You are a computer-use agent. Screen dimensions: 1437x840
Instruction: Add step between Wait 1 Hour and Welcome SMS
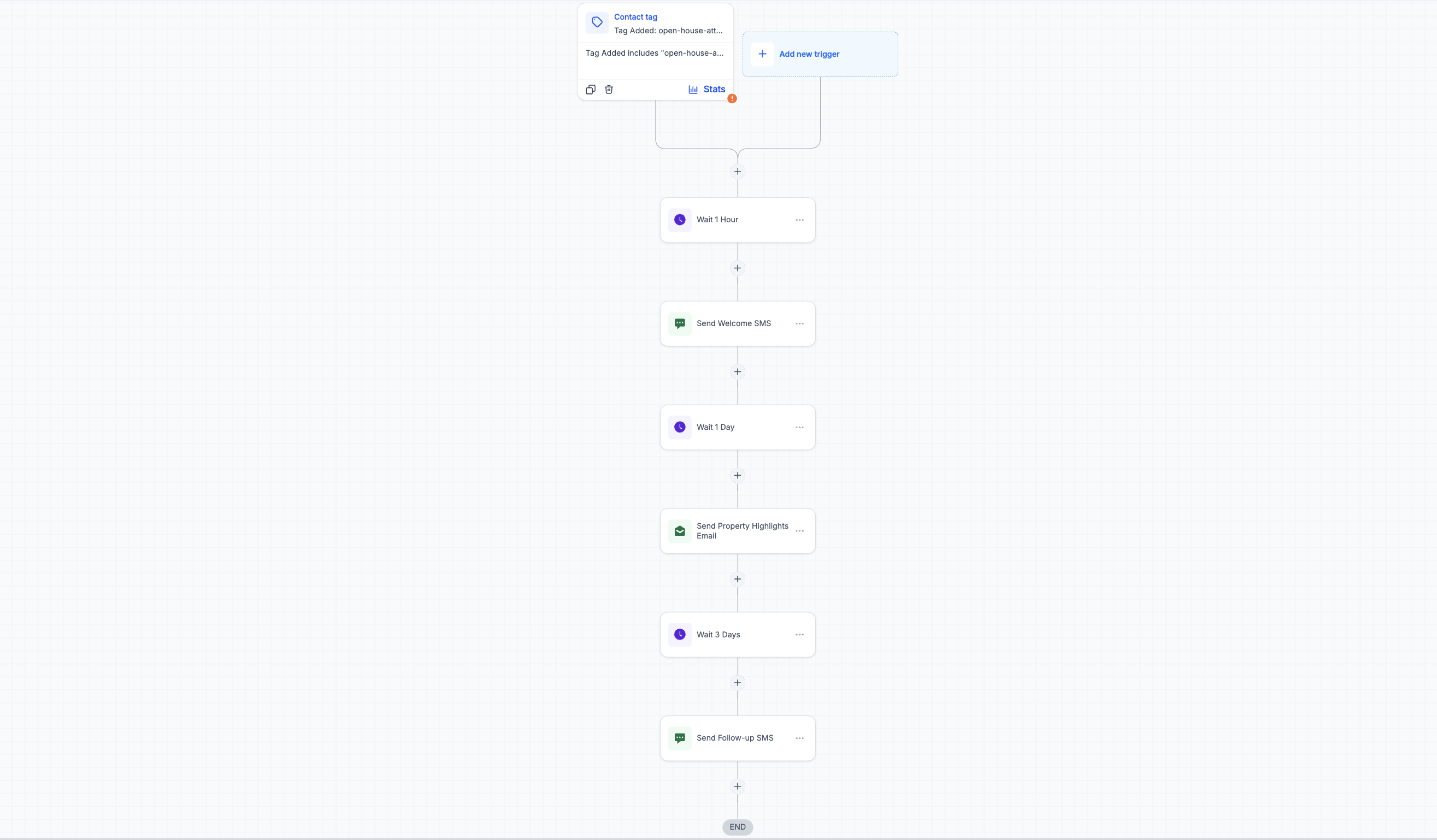click(x=737, y=268)
